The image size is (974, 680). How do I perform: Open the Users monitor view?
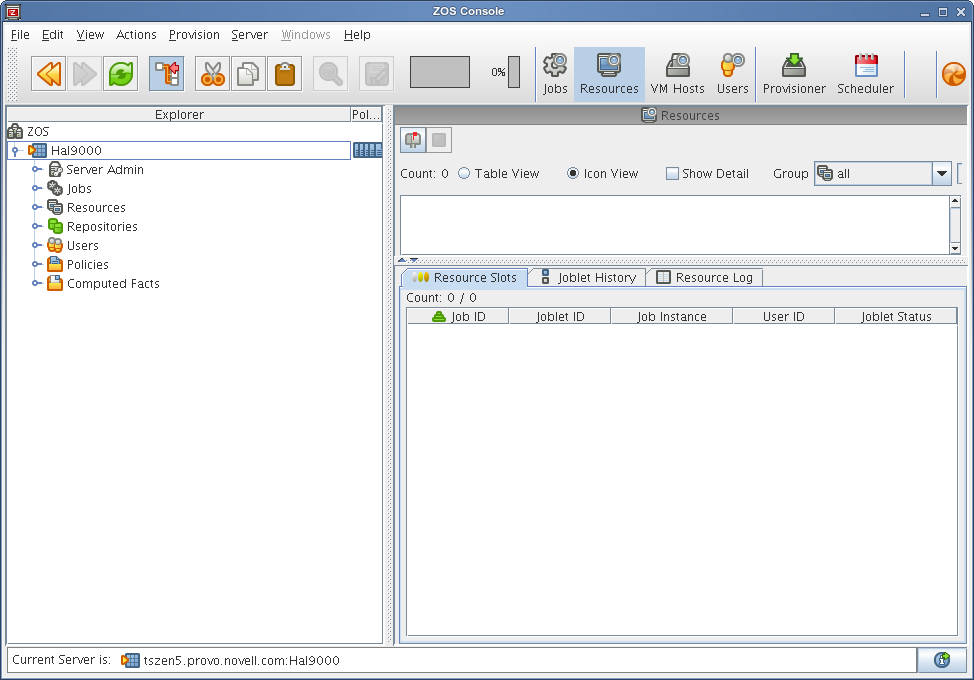click(732, 74)
